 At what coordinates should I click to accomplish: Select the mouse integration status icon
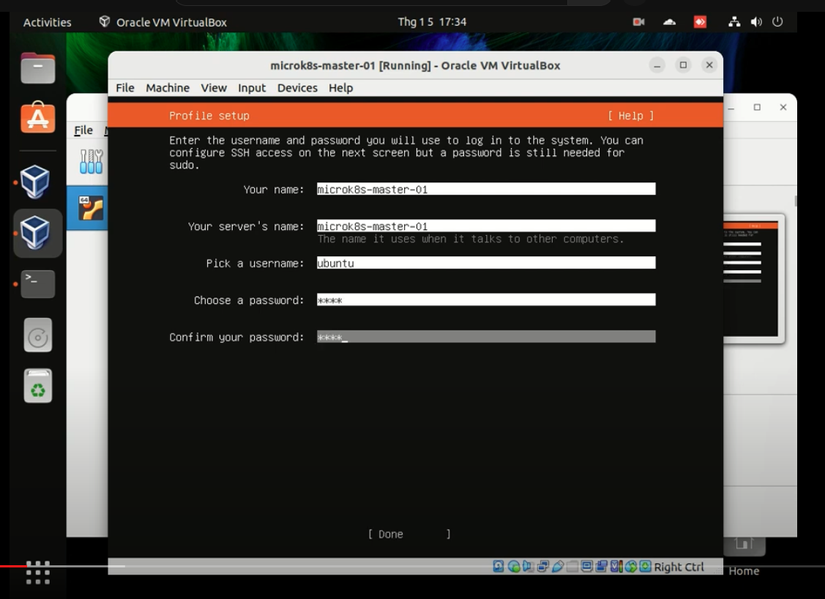[615, 567]
